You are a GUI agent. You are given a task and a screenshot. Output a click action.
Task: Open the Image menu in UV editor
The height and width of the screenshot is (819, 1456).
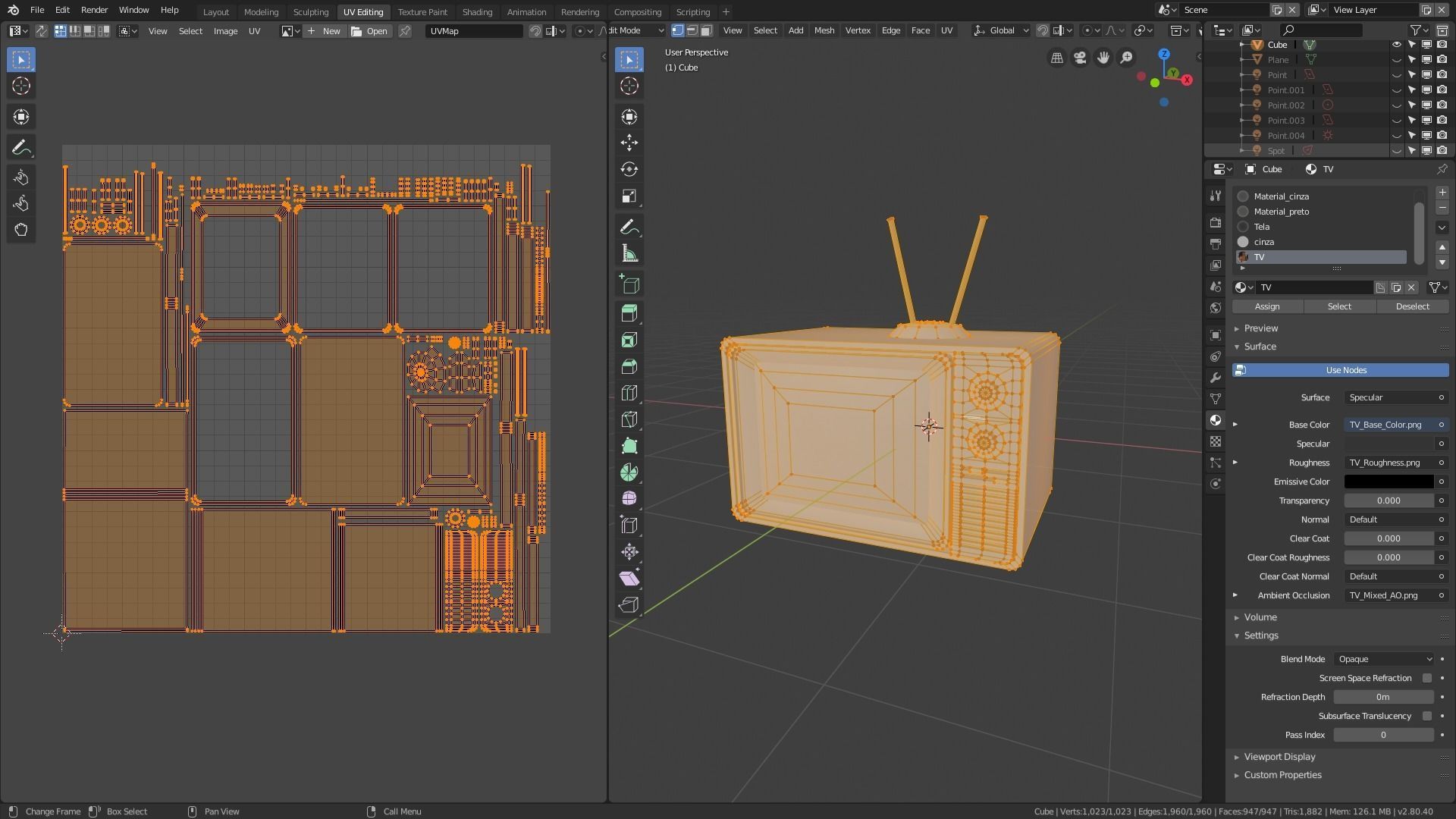(225, 31)
